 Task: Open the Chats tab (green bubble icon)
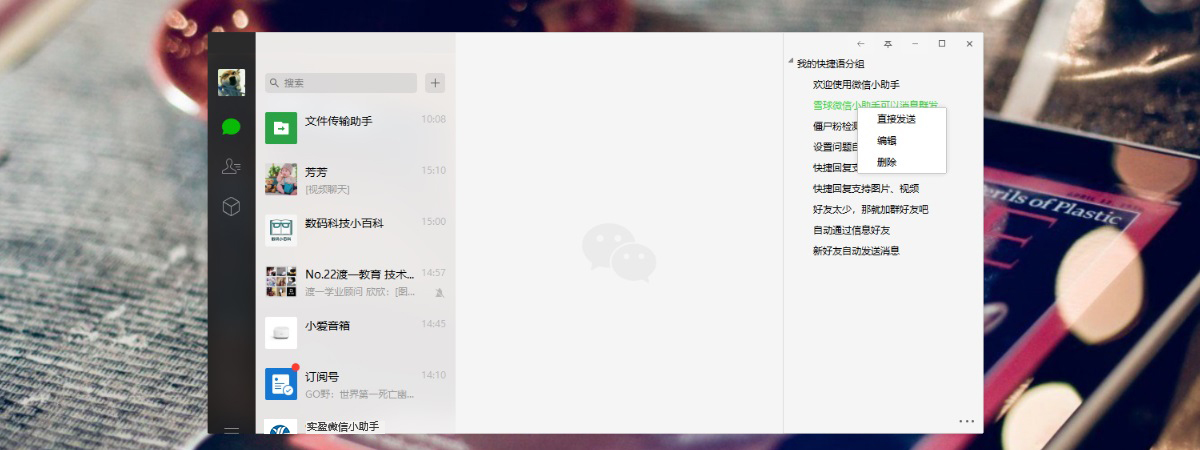click(231, 126)
